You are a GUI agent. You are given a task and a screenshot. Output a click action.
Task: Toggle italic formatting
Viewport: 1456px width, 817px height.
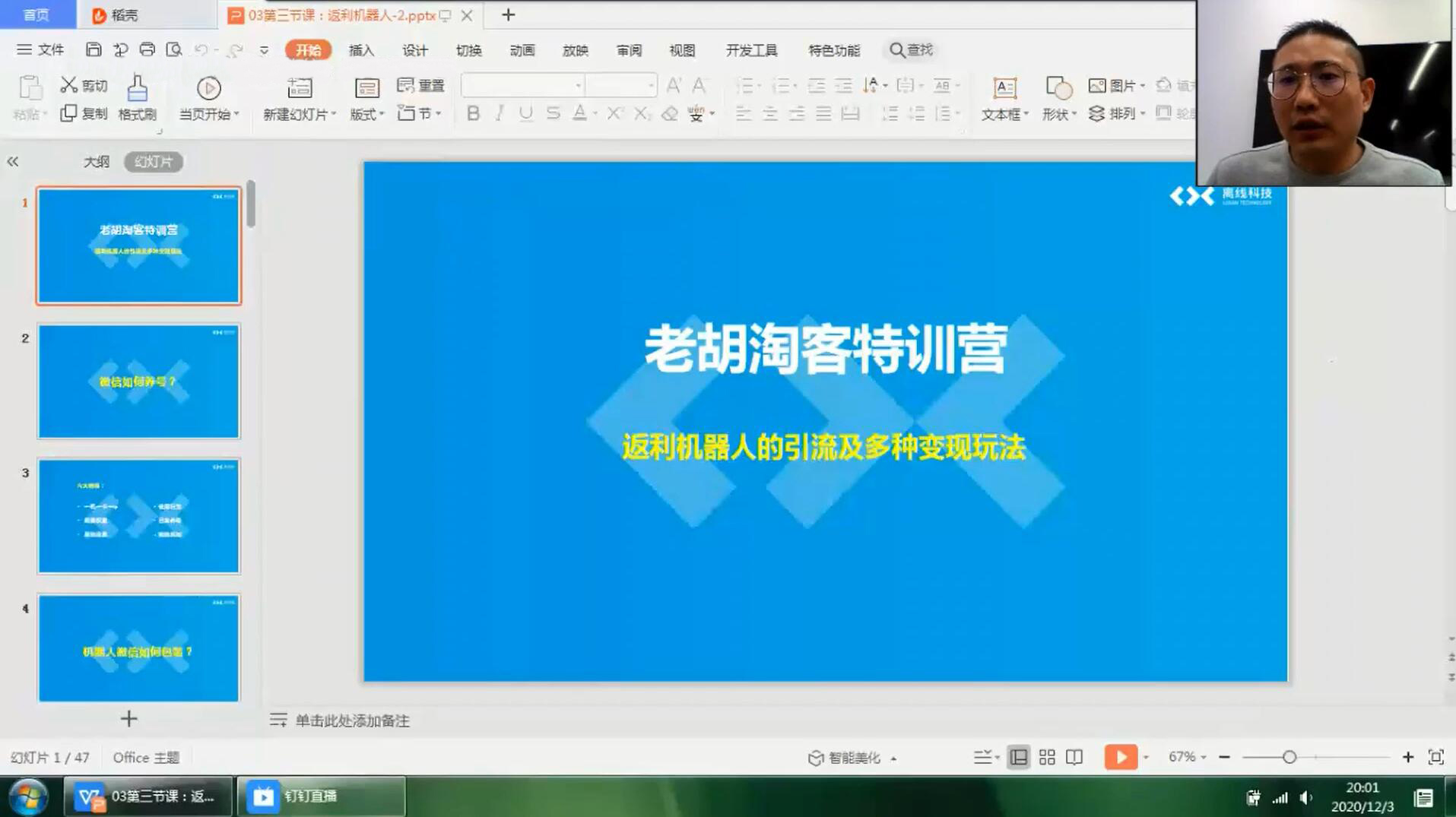point(500,113)
